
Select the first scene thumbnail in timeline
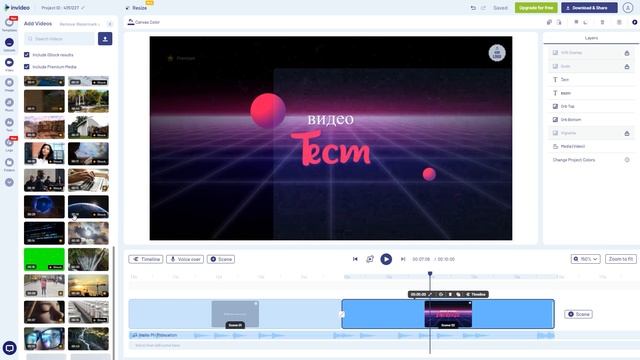pos(235,314)
